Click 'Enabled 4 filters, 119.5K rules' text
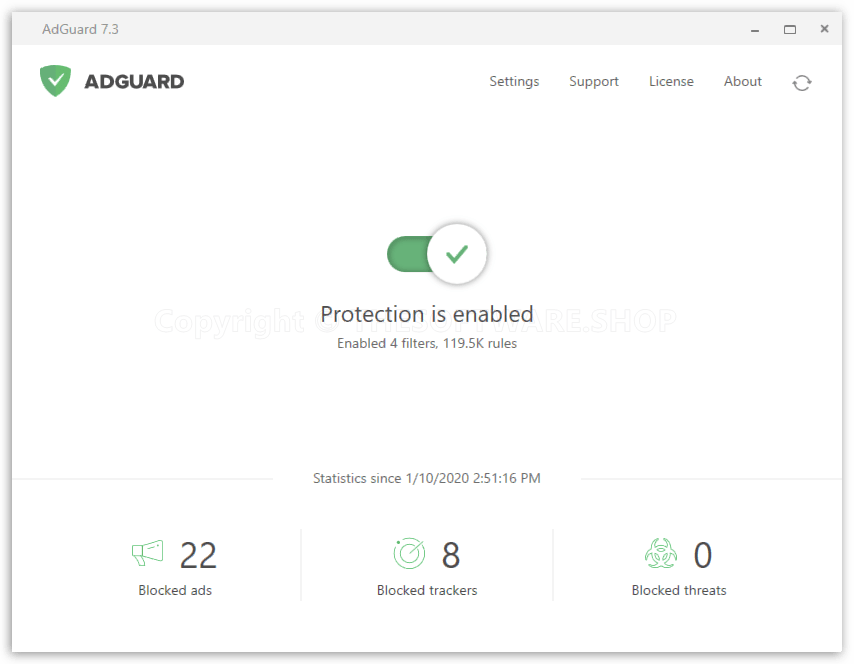The width and height of the screenshot is (854, 664). click(427, 343)
